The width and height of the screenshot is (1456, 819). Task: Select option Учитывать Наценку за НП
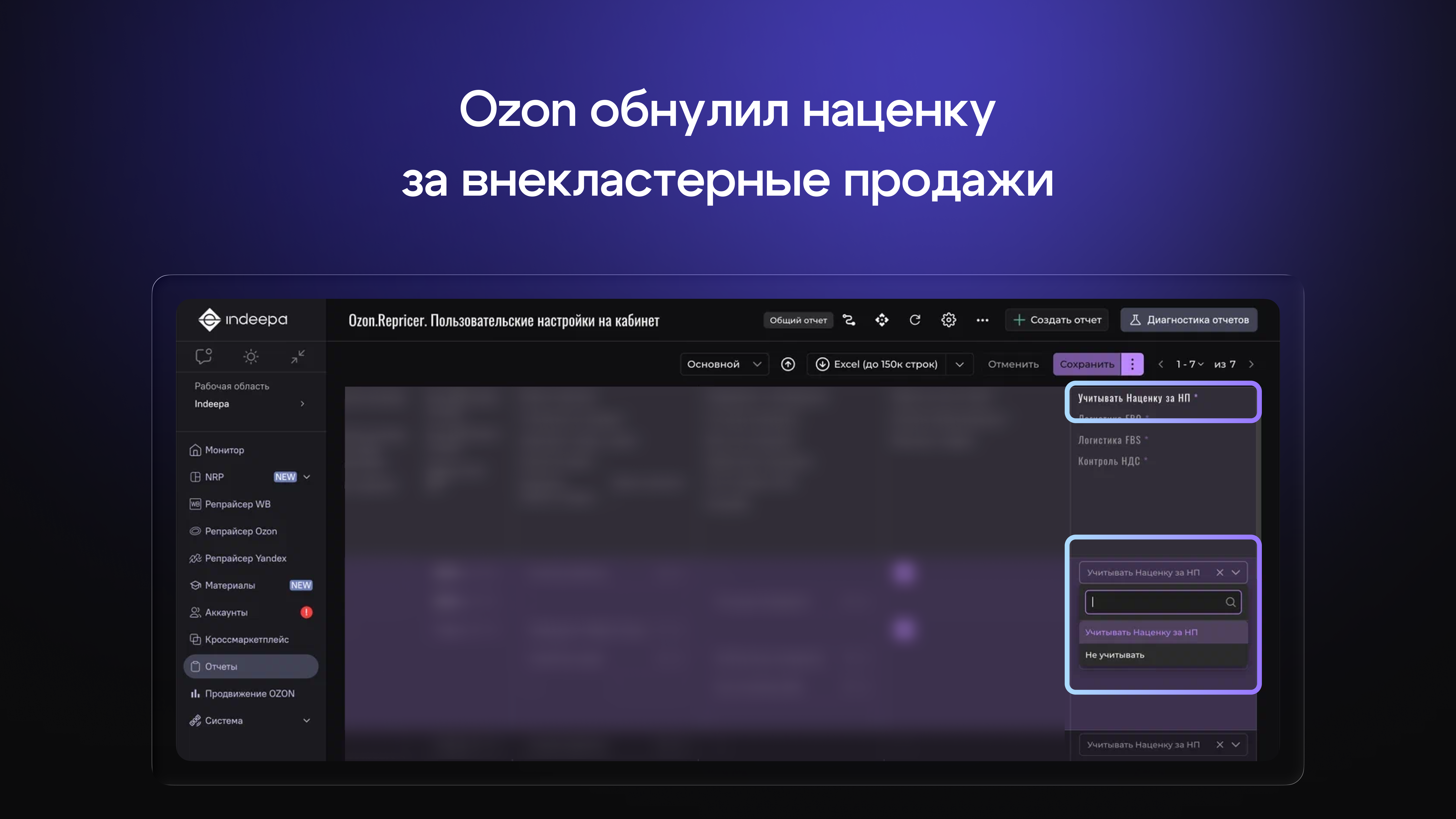[x=1163, y=632]
